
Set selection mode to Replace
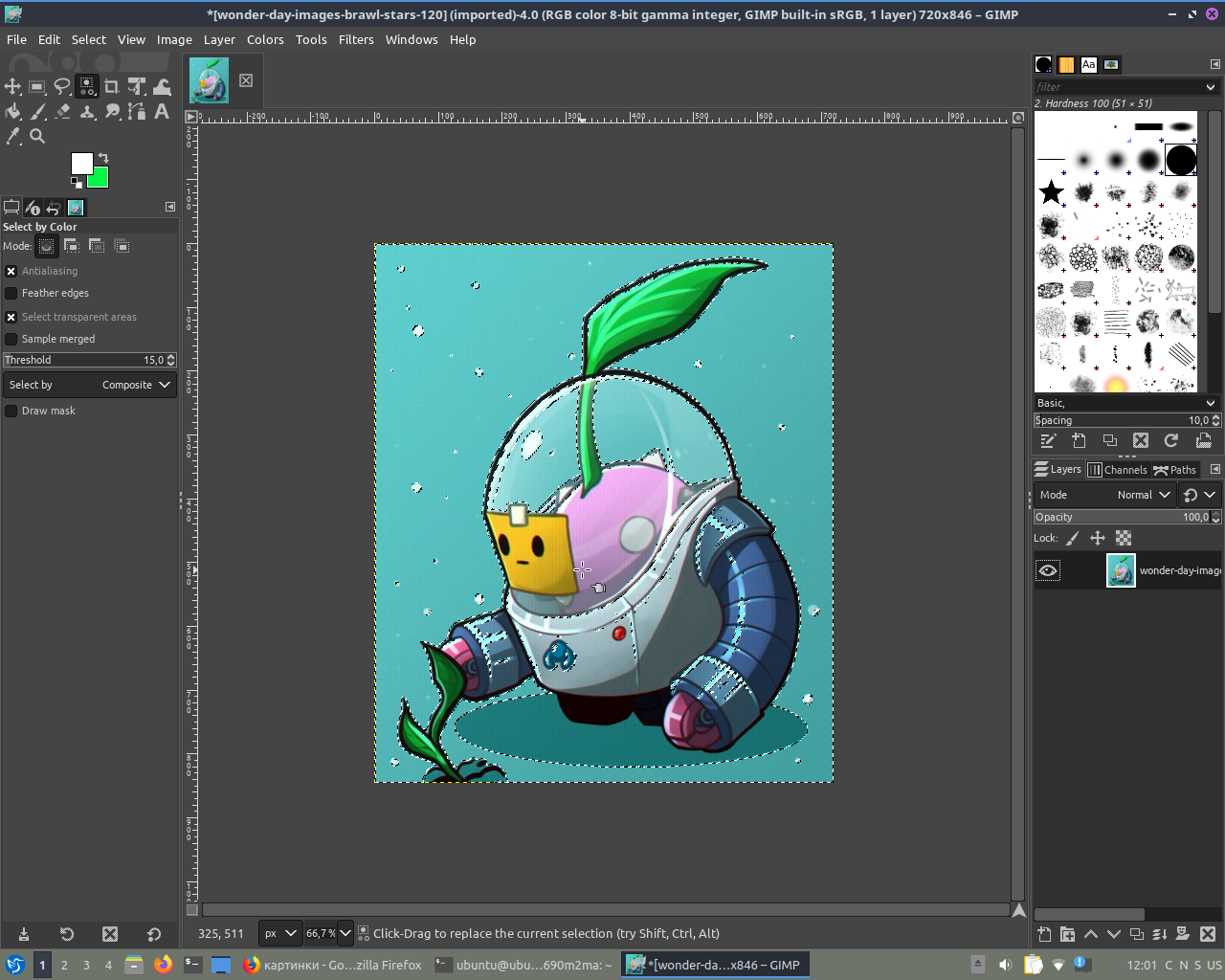pos(46,246)
